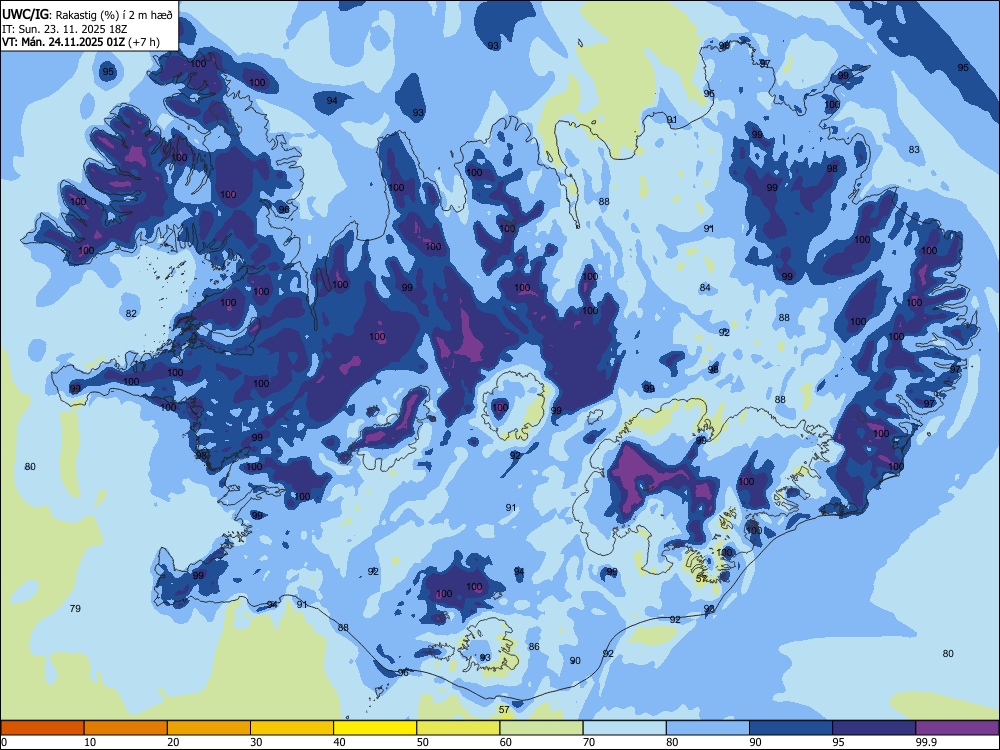This screenshot has width=1000, height=750.
Task: Click the legend scale label '99.9'
Action: point(926,742)
